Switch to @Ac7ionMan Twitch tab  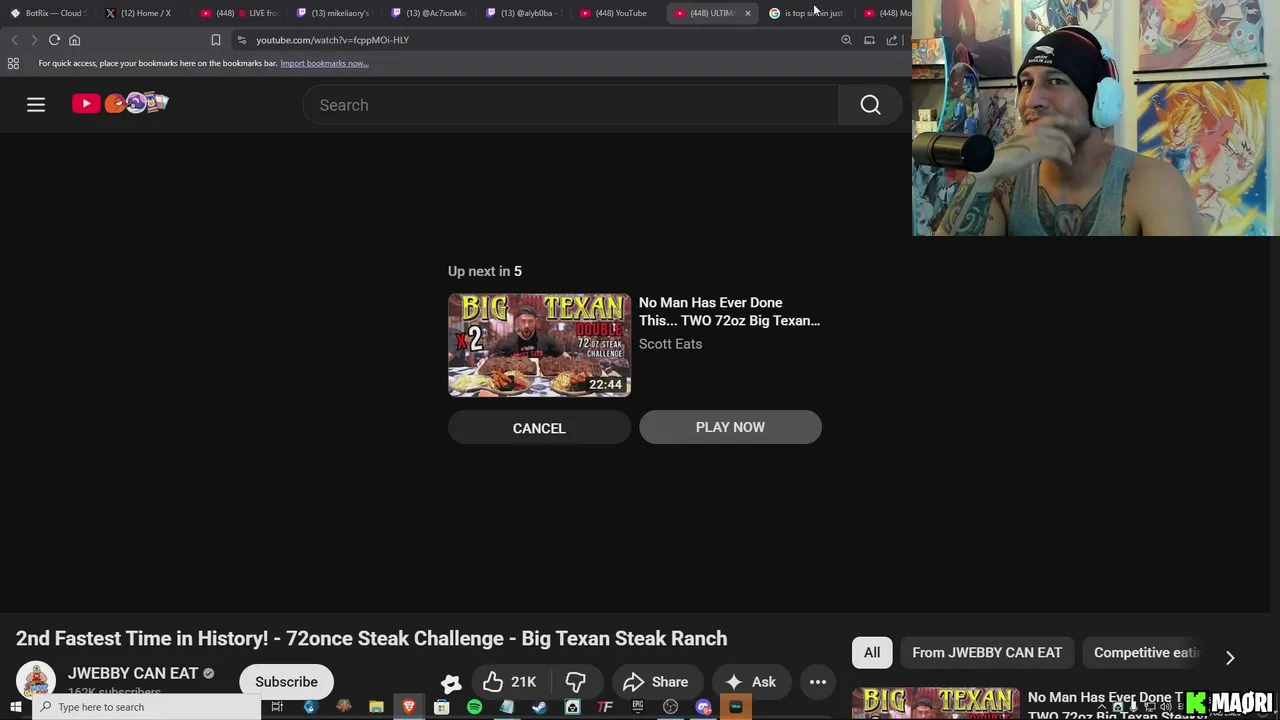click(428, 13)
